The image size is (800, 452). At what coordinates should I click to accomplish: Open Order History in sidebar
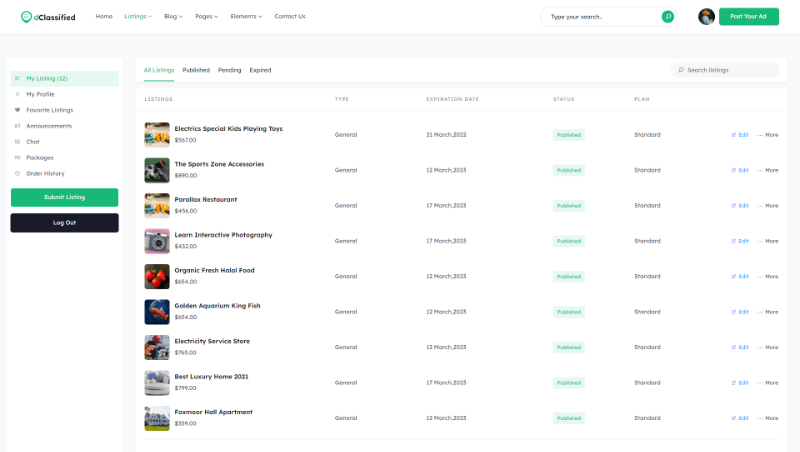point(45,173)
